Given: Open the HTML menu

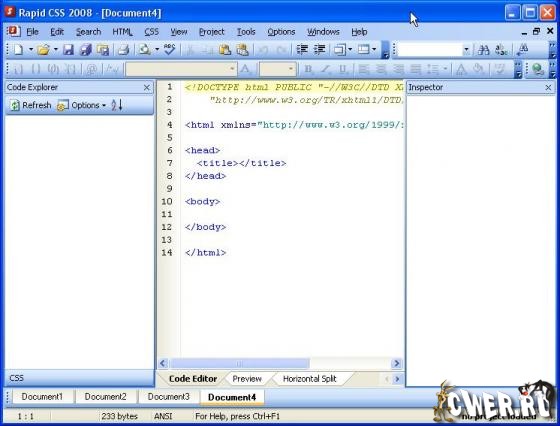Looking at the screenshot, I should click(x=122, y=32).
